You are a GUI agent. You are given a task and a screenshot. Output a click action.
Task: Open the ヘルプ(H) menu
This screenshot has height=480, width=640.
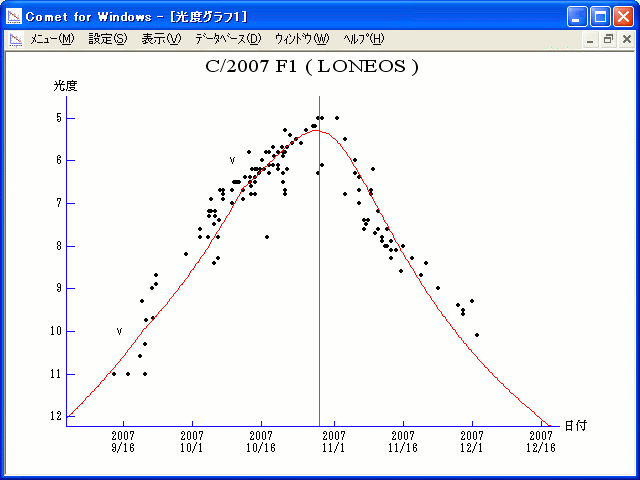click(364, 39)
